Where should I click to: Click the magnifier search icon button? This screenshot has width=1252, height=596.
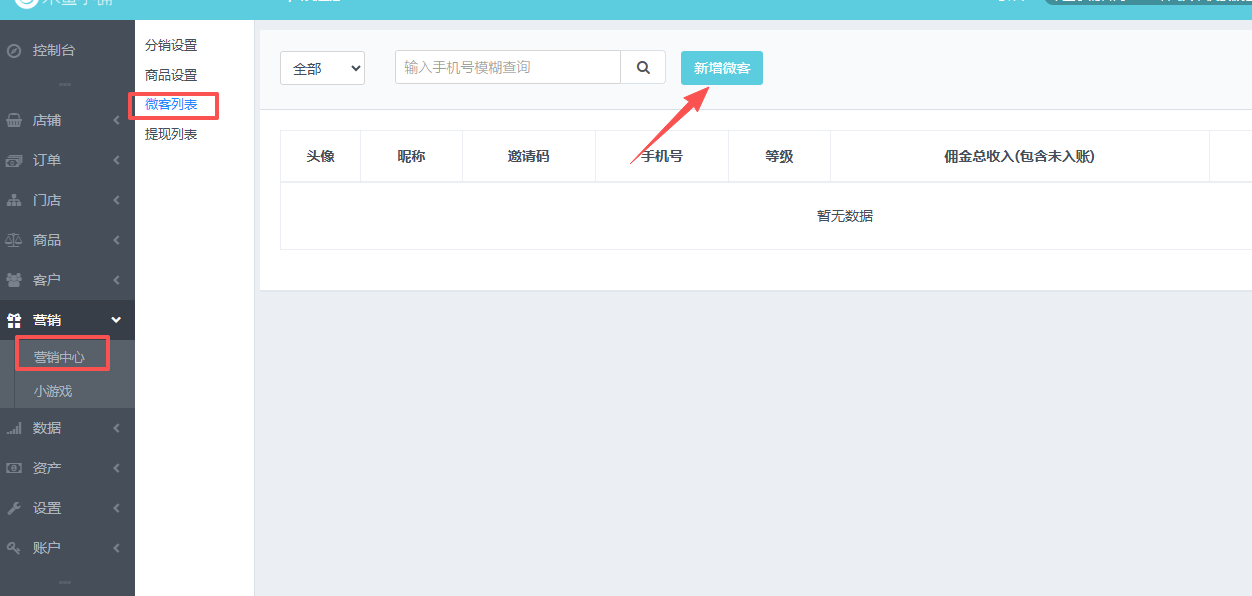coord(643,68)
